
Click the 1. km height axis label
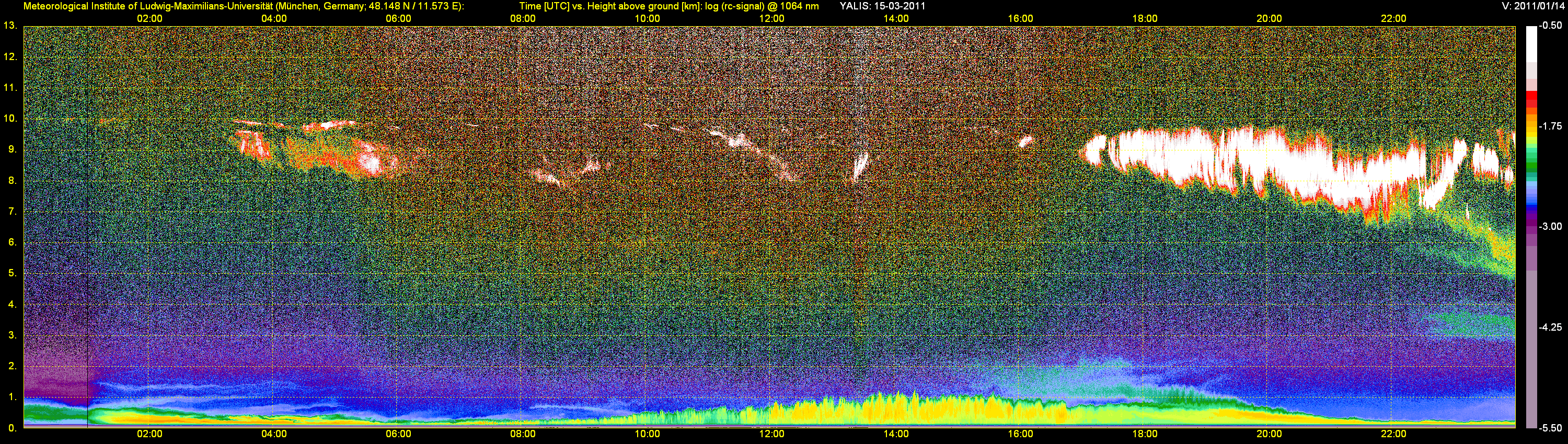tap(12, 397)
